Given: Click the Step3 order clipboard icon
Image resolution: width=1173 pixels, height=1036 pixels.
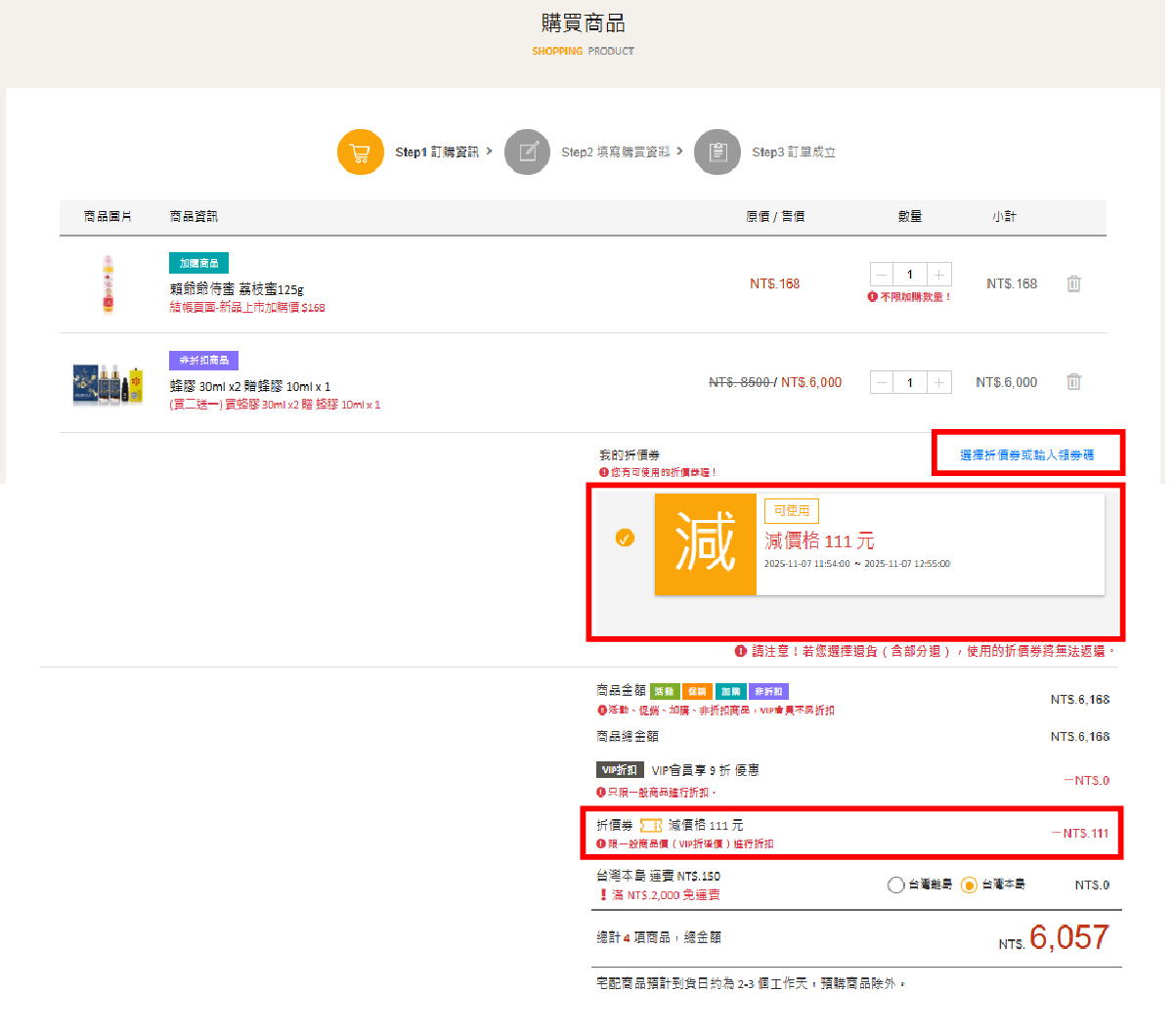Looking at the screenshot, I should coord(717,152).
